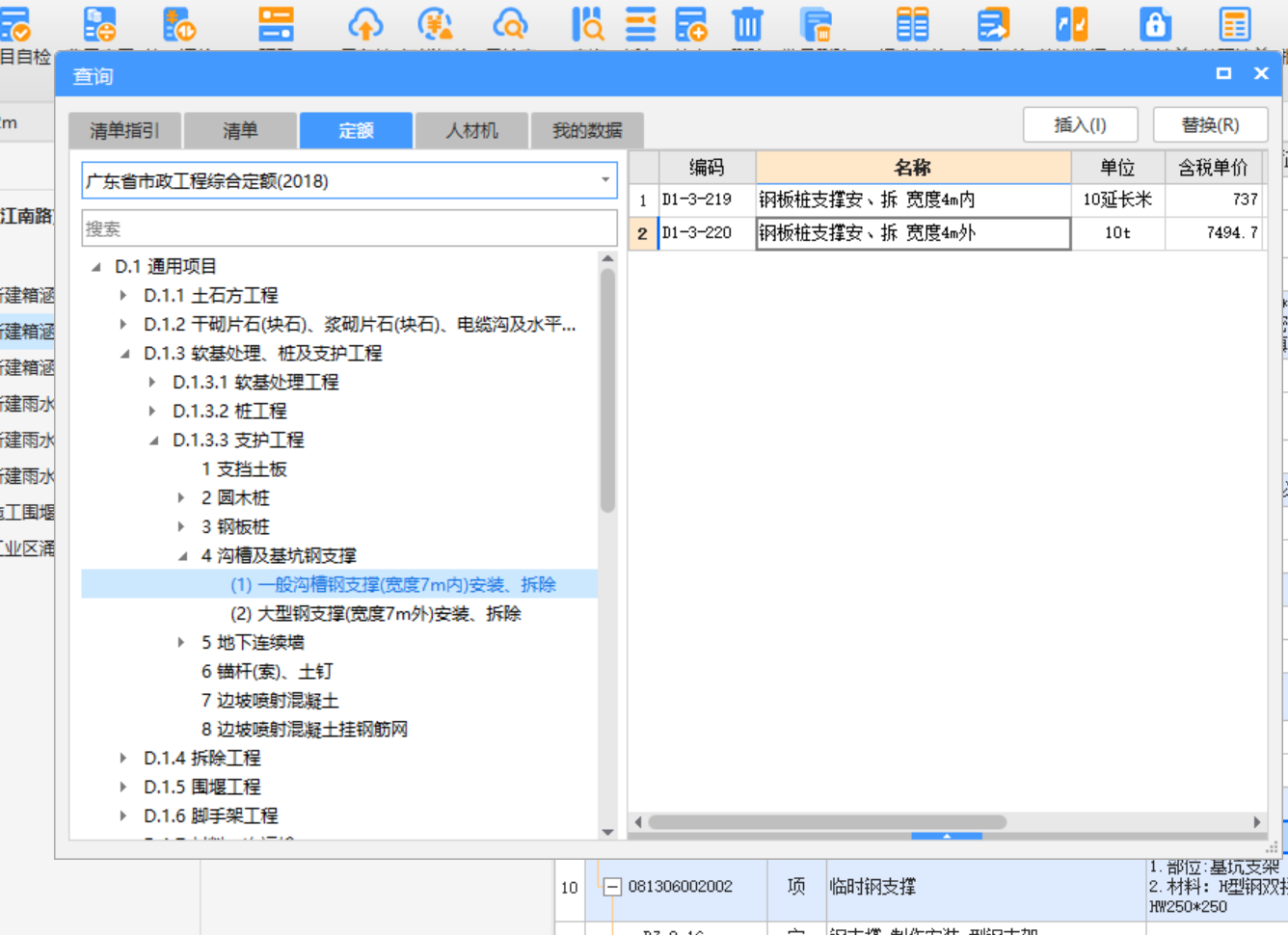Click the yen price query toolbar icon

click(436, 25)
